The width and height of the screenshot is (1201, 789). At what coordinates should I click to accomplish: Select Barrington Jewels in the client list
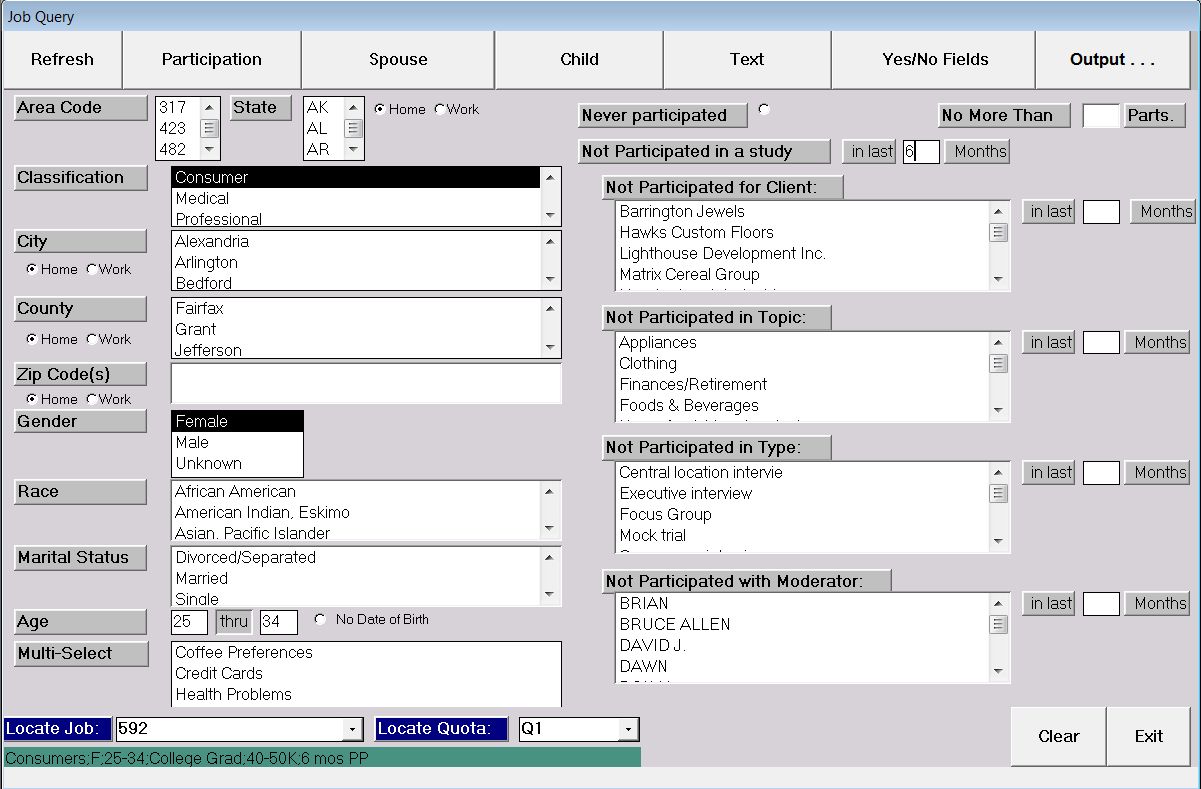802,212
